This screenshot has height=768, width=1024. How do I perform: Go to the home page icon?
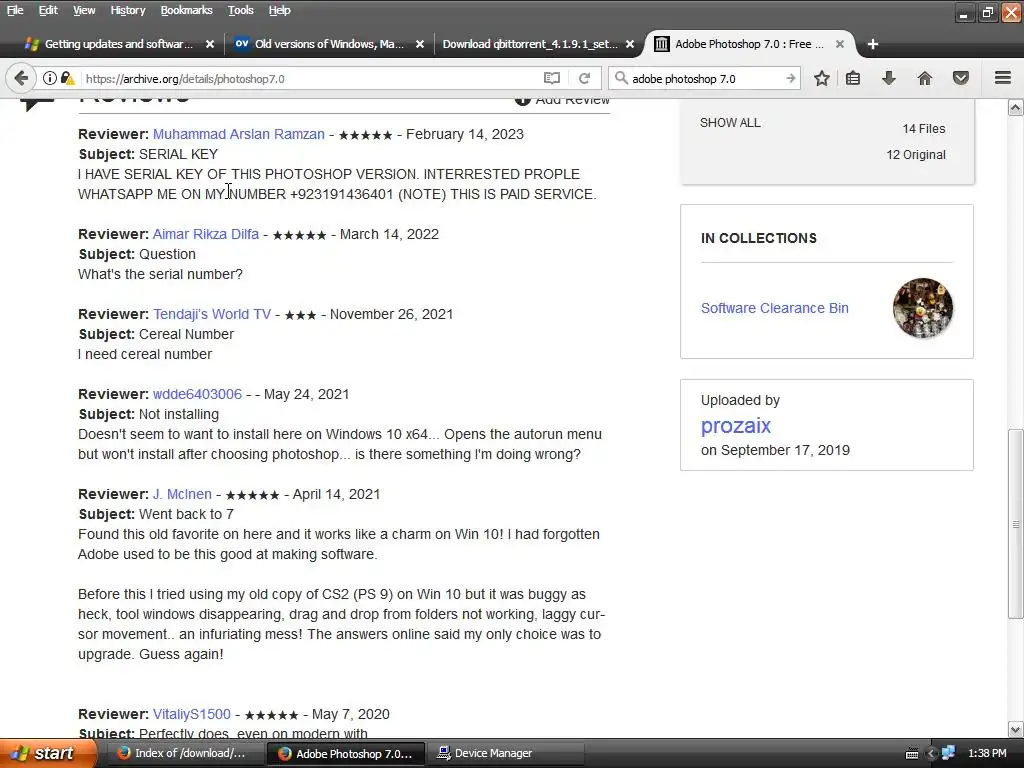925,78
